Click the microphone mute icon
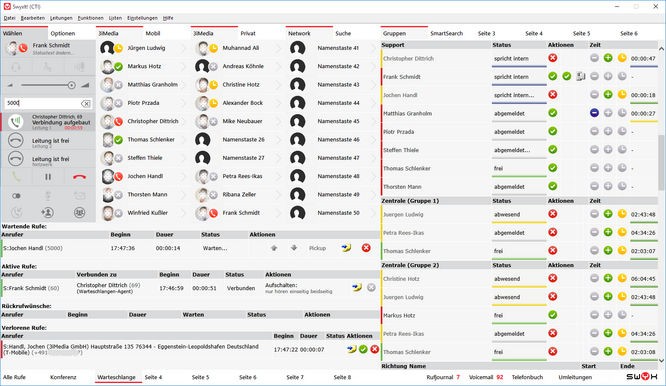666x386 pixels. click(x=48, y=196)
